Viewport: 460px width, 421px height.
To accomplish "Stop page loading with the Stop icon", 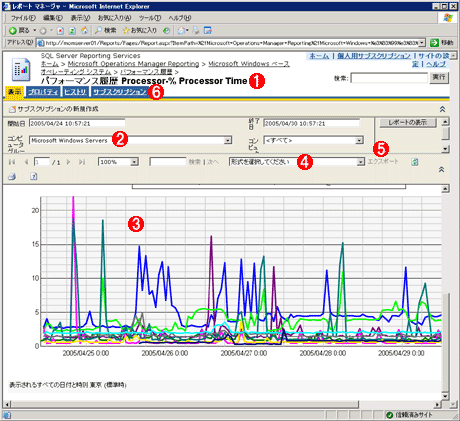I will [60, 31].
